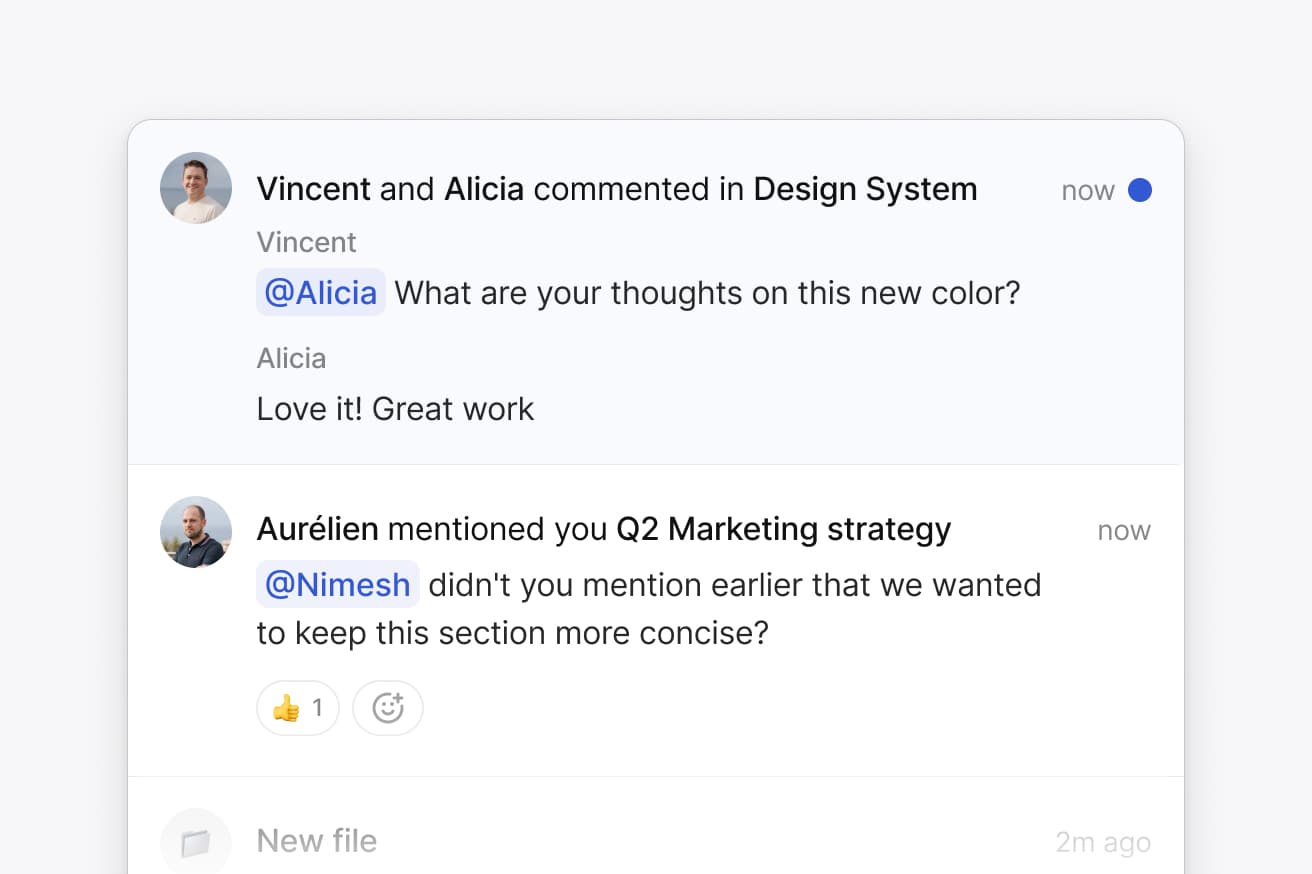1312x874 pixels.
Task: Click the New file folder icon
Action: pyautogui.click(x=196, y=841)
